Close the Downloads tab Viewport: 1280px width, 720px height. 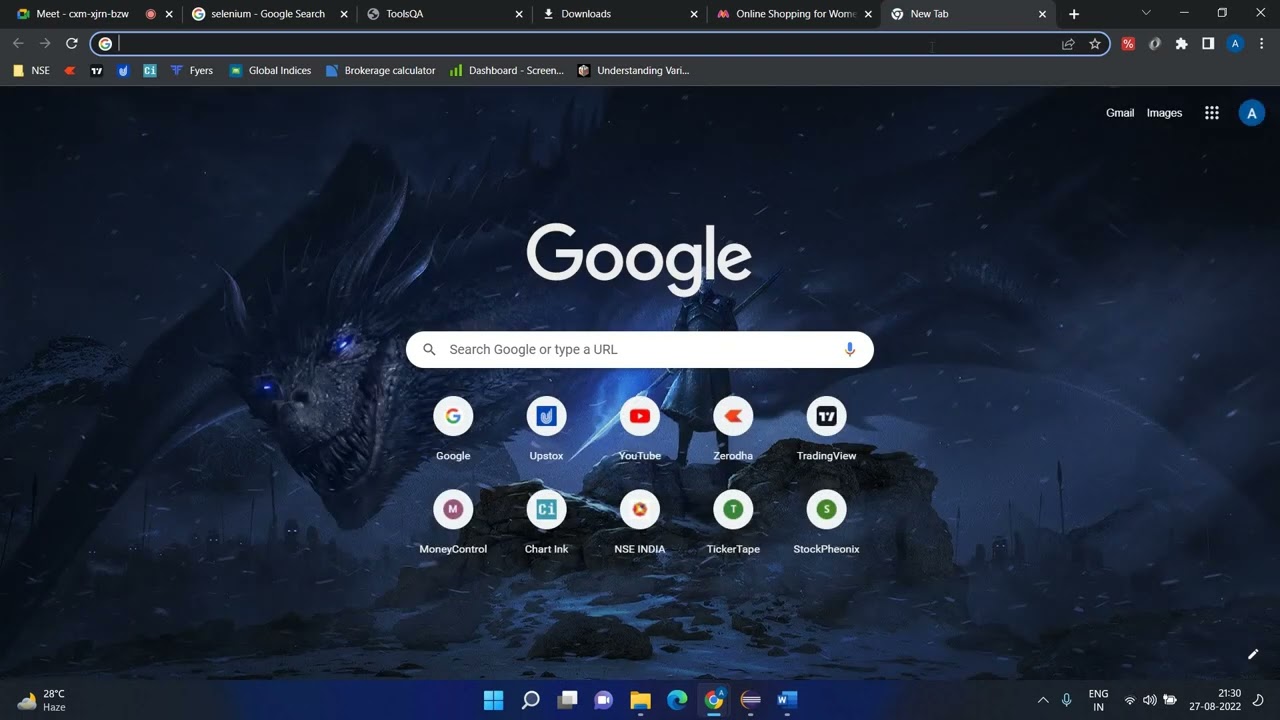(x=694, y=14)
